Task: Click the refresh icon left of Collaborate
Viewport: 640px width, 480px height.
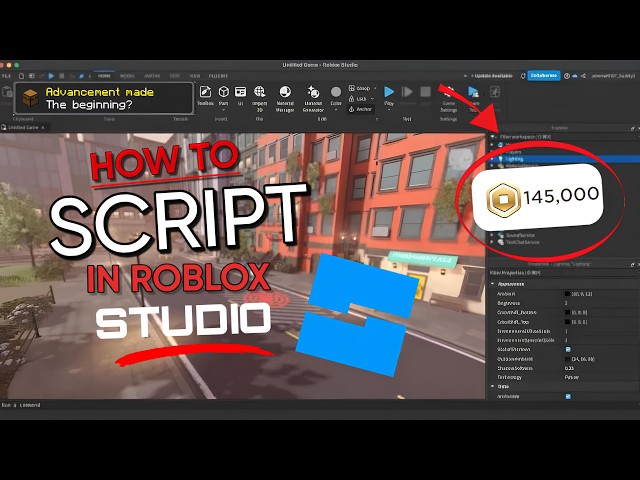Action: (x=522, y=76)
